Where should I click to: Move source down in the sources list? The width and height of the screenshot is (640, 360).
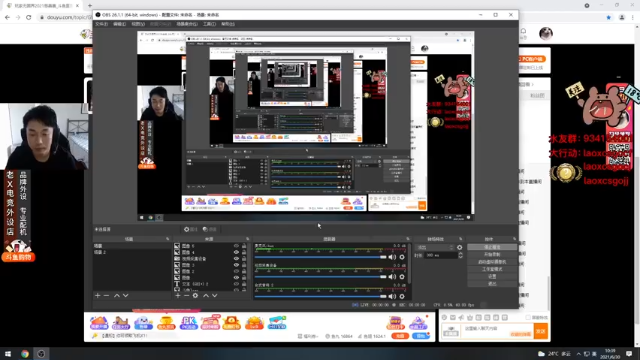(x=215, y=296)
